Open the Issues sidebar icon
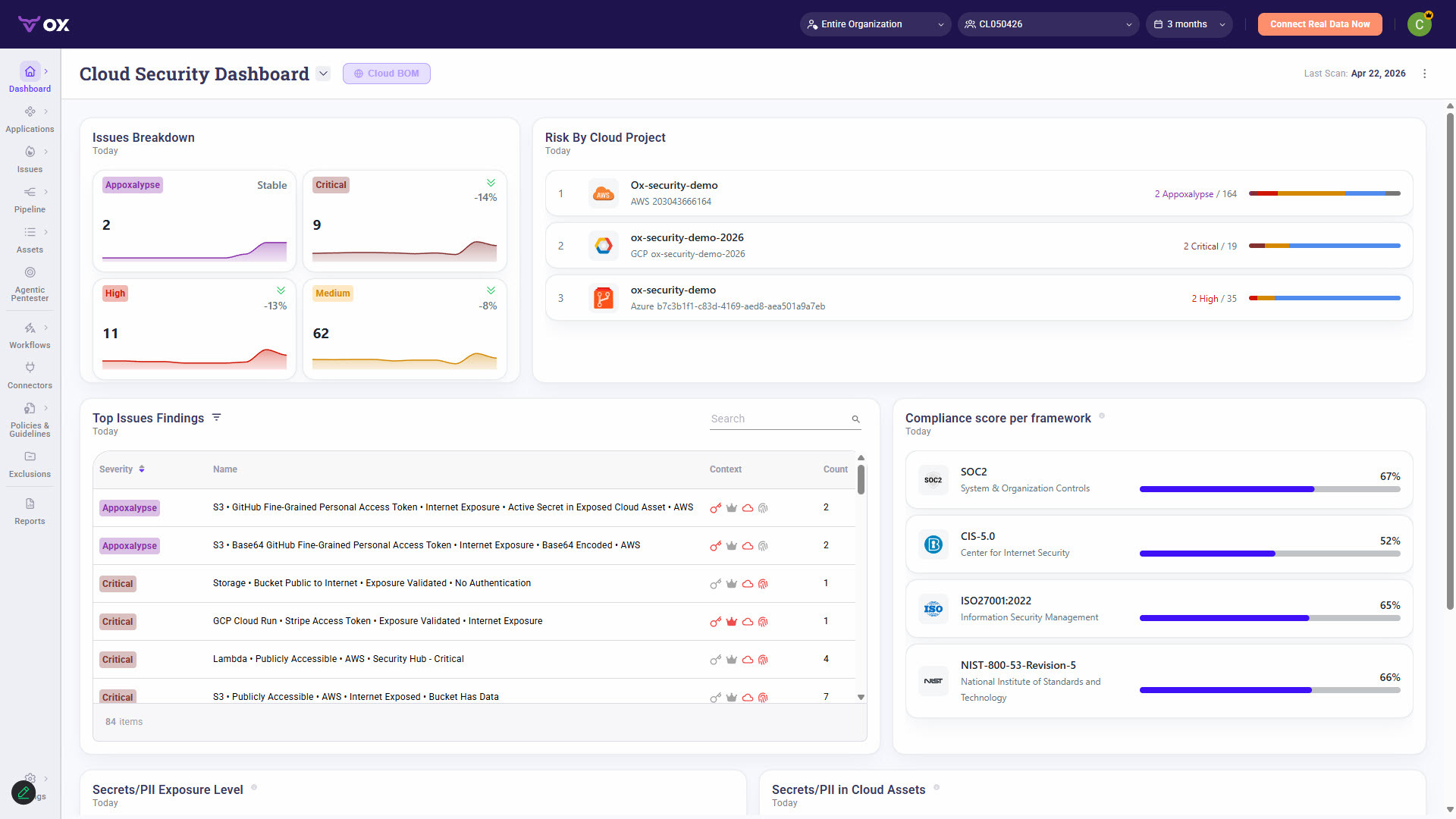This screenshot has height=819, width=1456. pyautogui.click(x=30, y=152)
